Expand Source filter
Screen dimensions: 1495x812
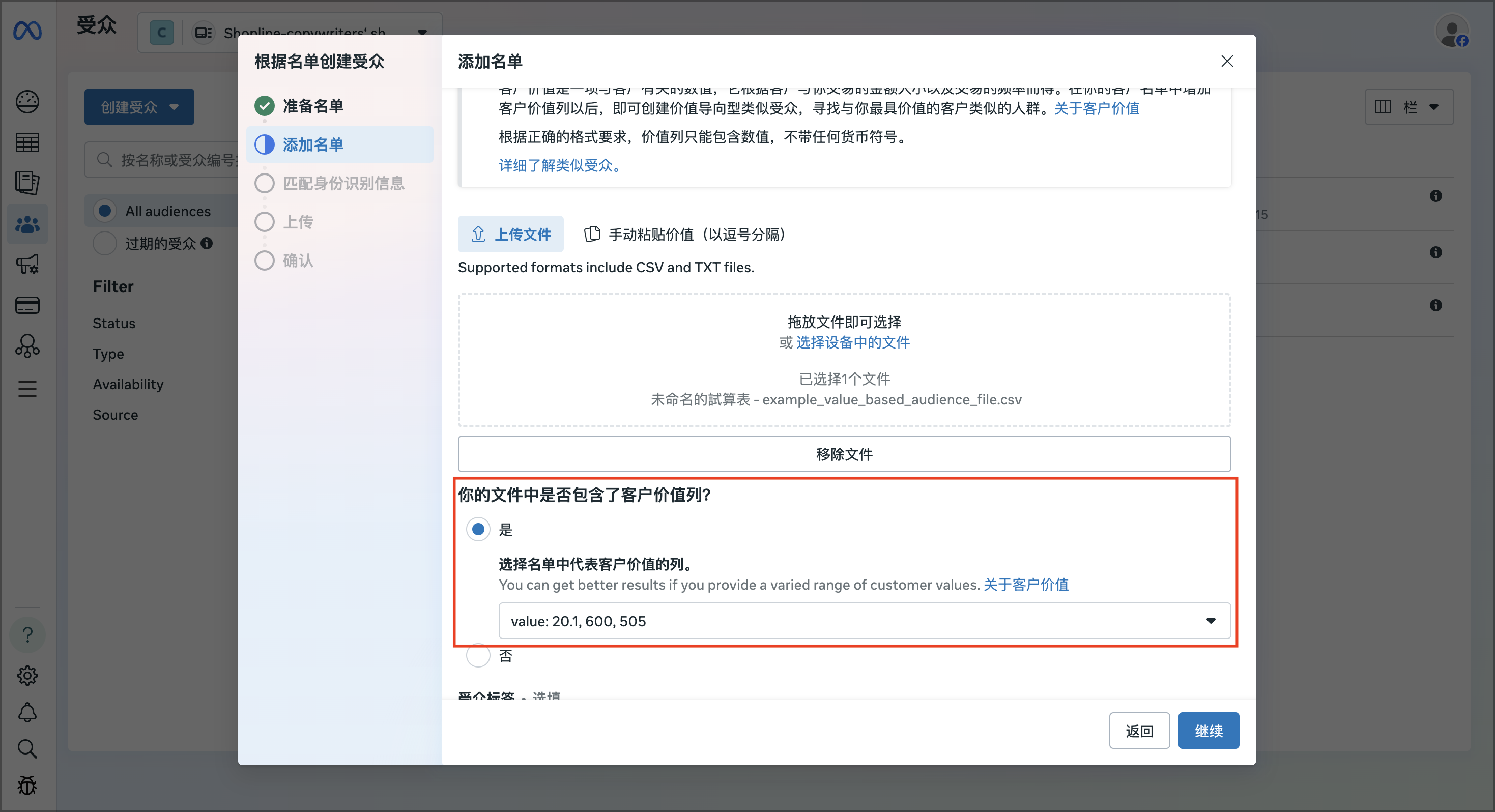click(116, 415)
